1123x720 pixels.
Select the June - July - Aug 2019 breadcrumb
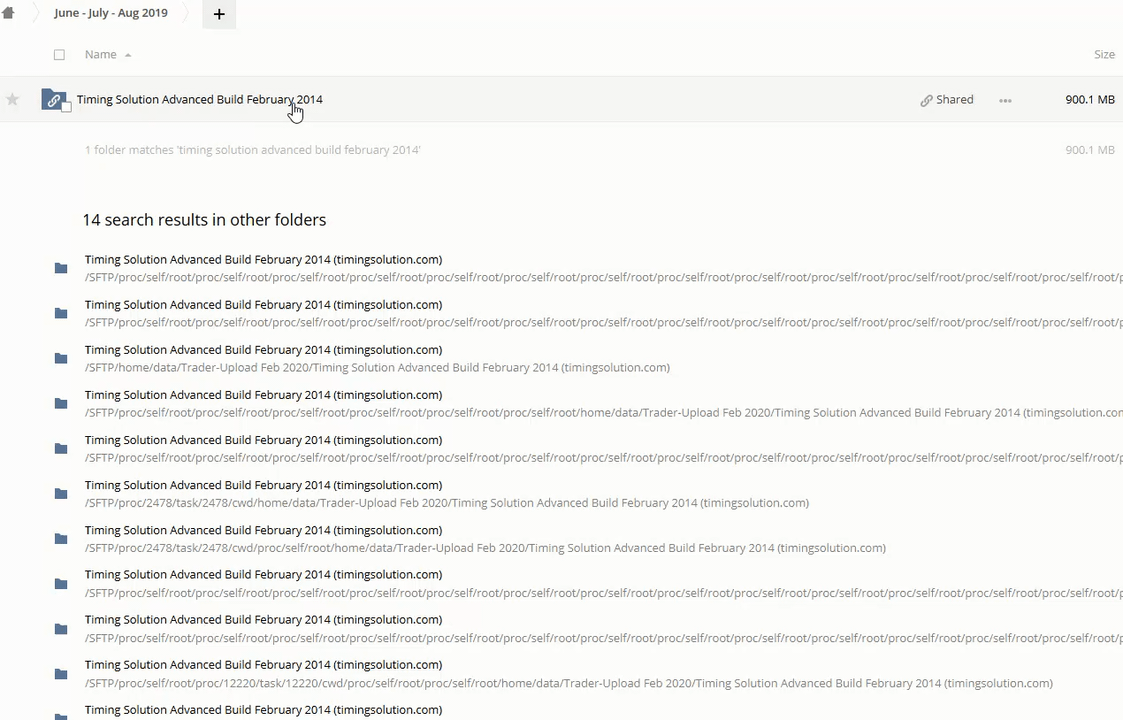tap(111, 13)
